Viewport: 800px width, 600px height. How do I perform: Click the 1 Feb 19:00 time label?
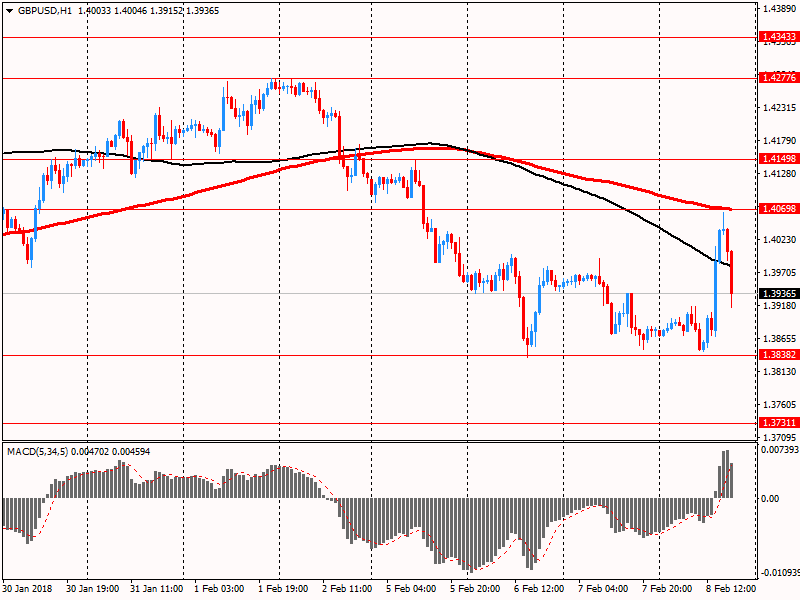(283, 588)
